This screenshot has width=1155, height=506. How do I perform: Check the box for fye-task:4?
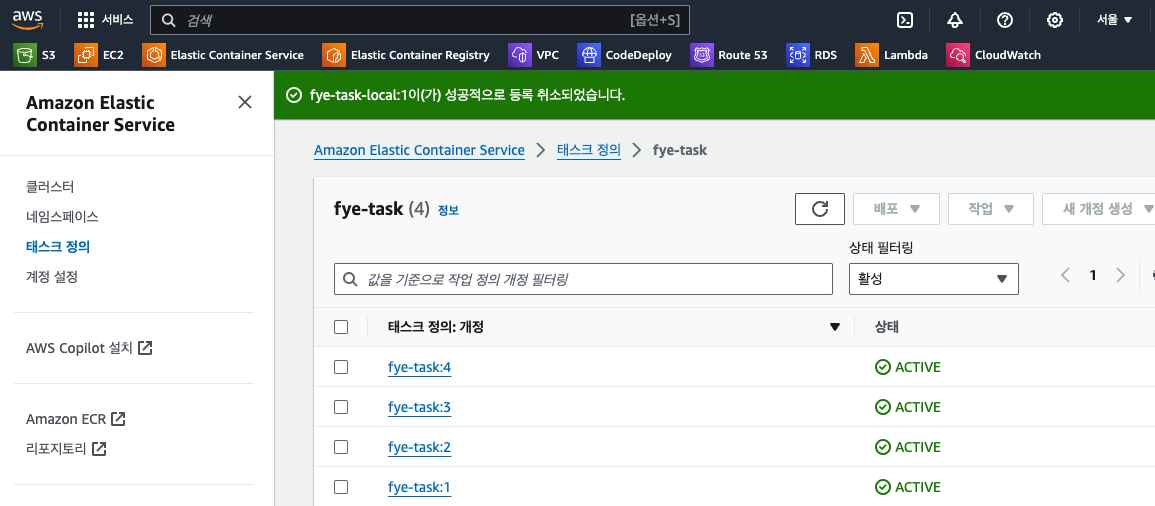pos(341,367)
